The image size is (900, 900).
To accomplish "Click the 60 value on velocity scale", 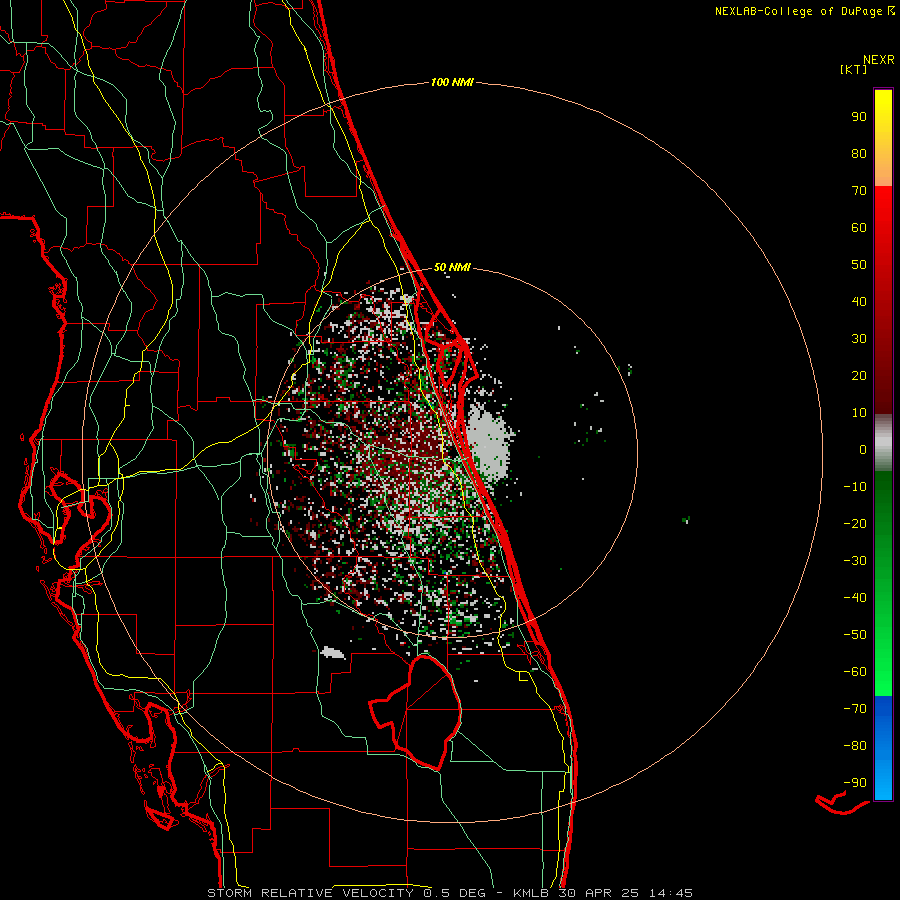I will [x=859, y=228].
